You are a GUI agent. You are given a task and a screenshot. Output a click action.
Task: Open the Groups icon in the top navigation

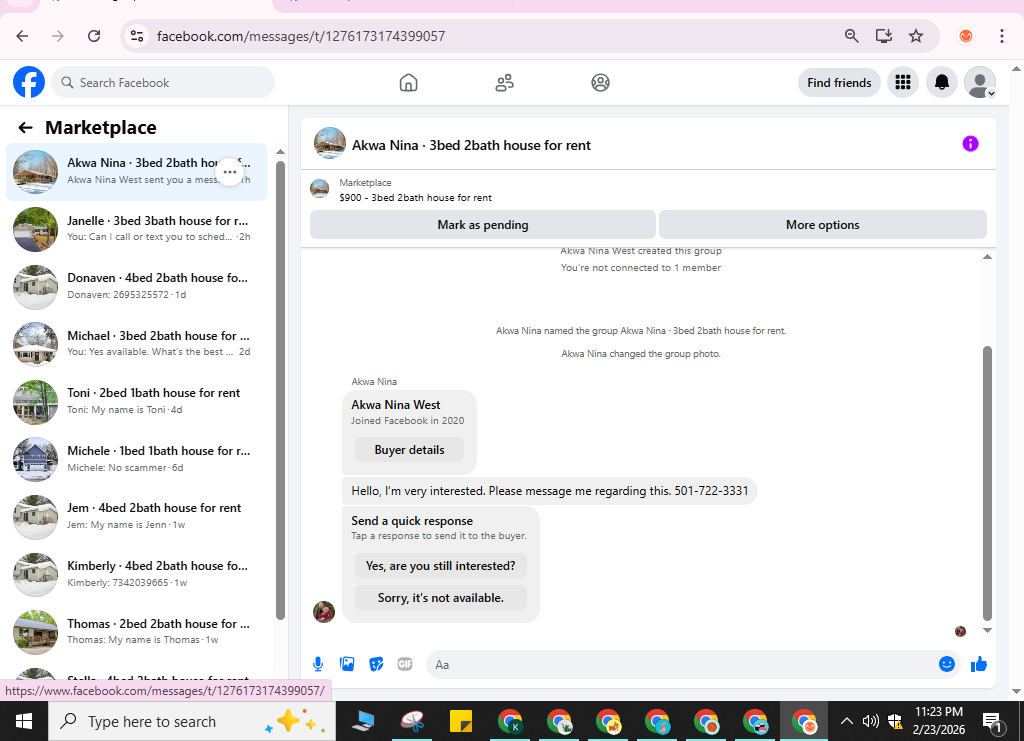(x=600, y=83)
